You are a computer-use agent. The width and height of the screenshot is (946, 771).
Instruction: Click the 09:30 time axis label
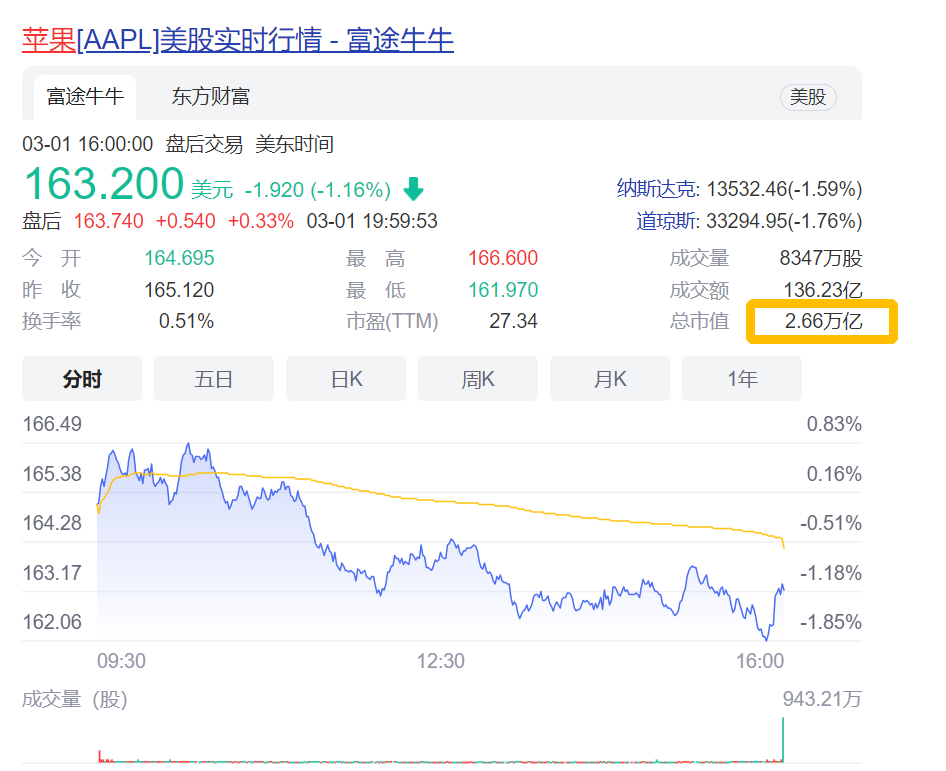(x=121, y=661)
